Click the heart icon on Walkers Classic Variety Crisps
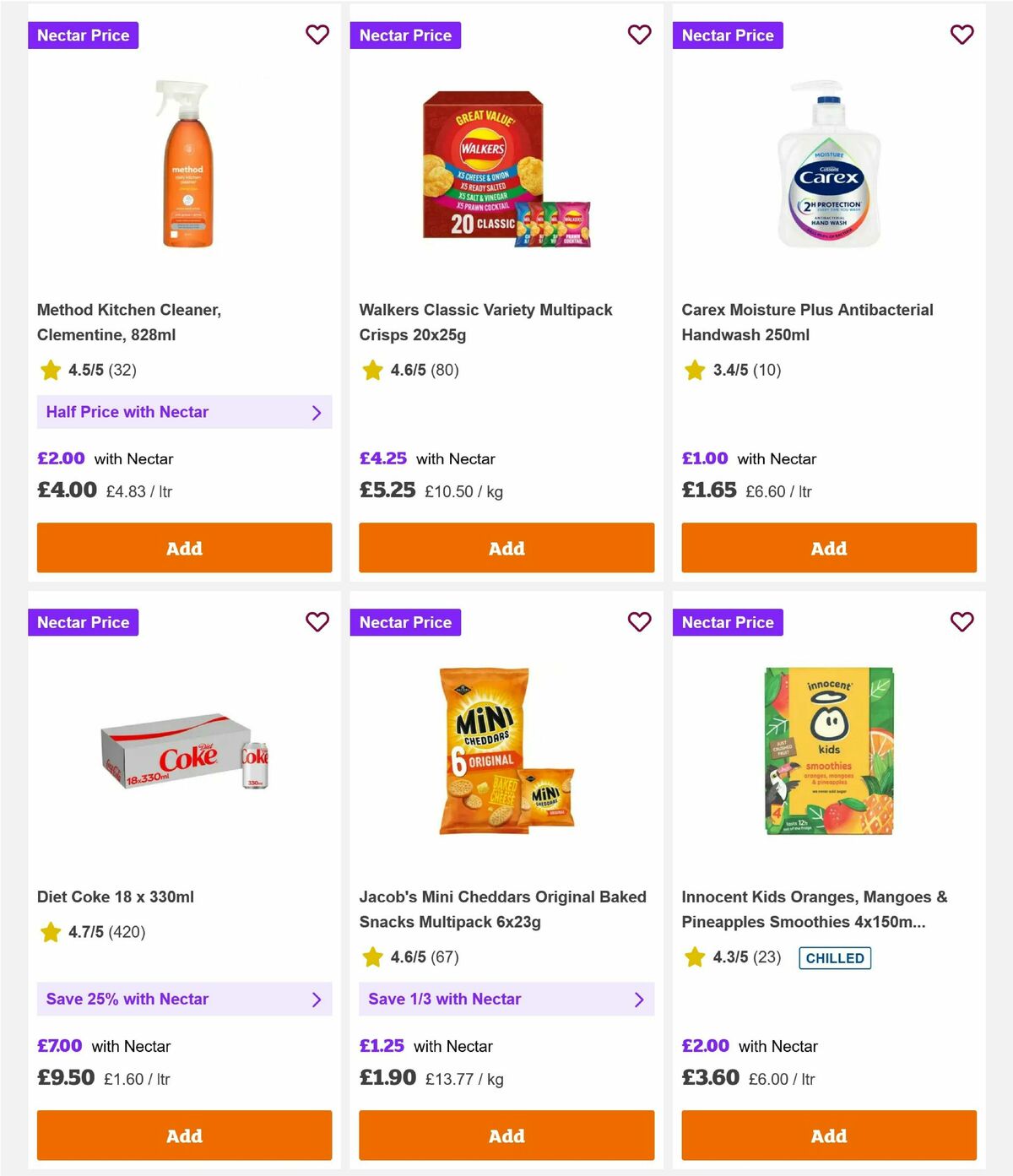1013x1176 pixels. click(640, 35)
